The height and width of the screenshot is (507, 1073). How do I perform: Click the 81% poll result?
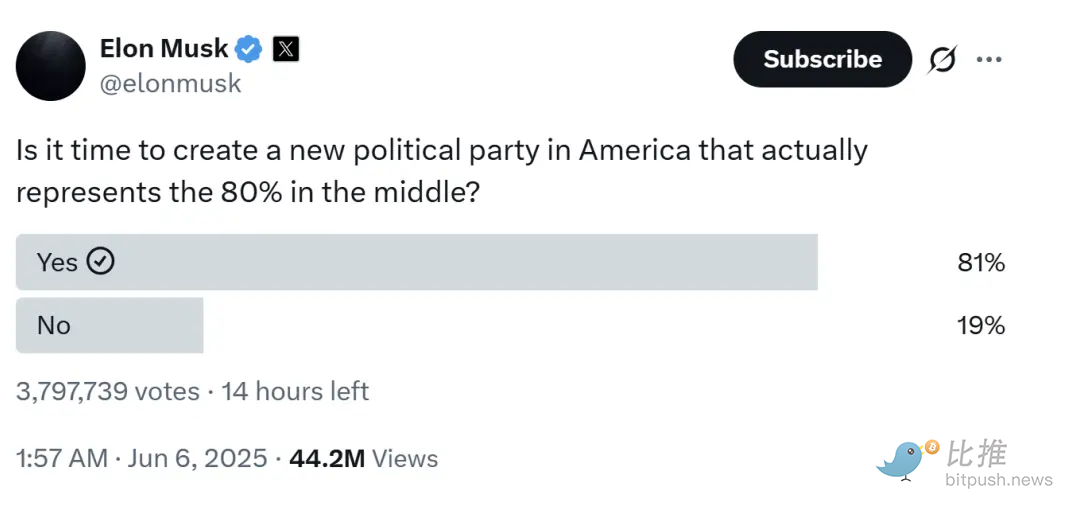click(980, 263)
